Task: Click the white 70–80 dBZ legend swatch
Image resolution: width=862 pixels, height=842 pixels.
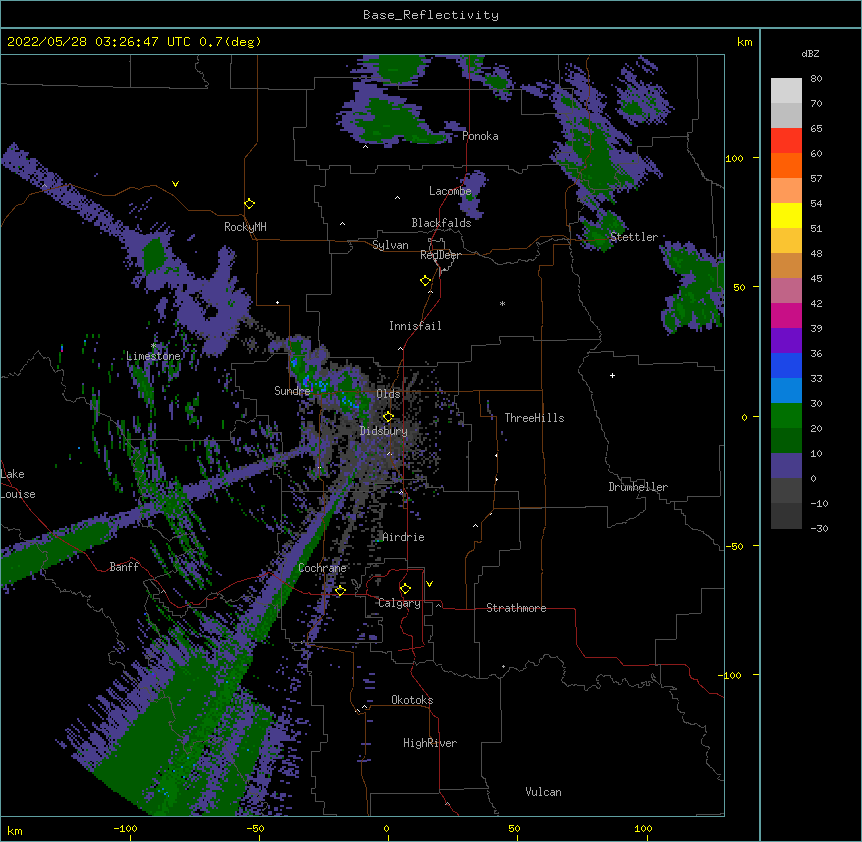Action: [x=786, y=91]
